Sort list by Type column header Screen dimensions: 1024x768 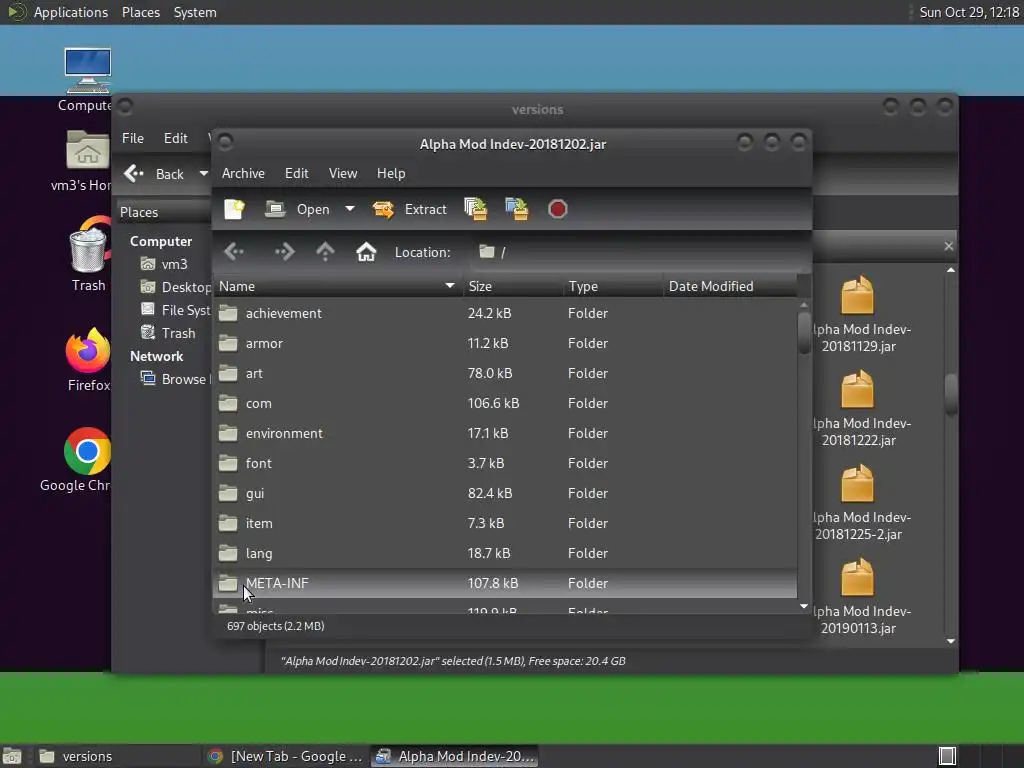click(x=613, y=286)
